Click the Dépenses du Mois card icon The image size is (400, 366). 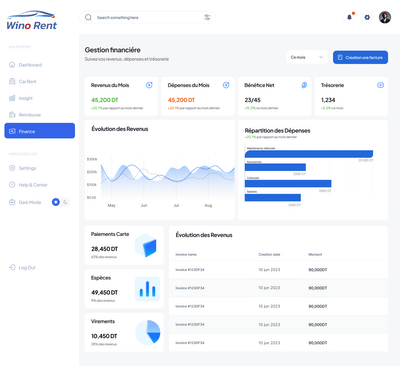pos(226,85)
